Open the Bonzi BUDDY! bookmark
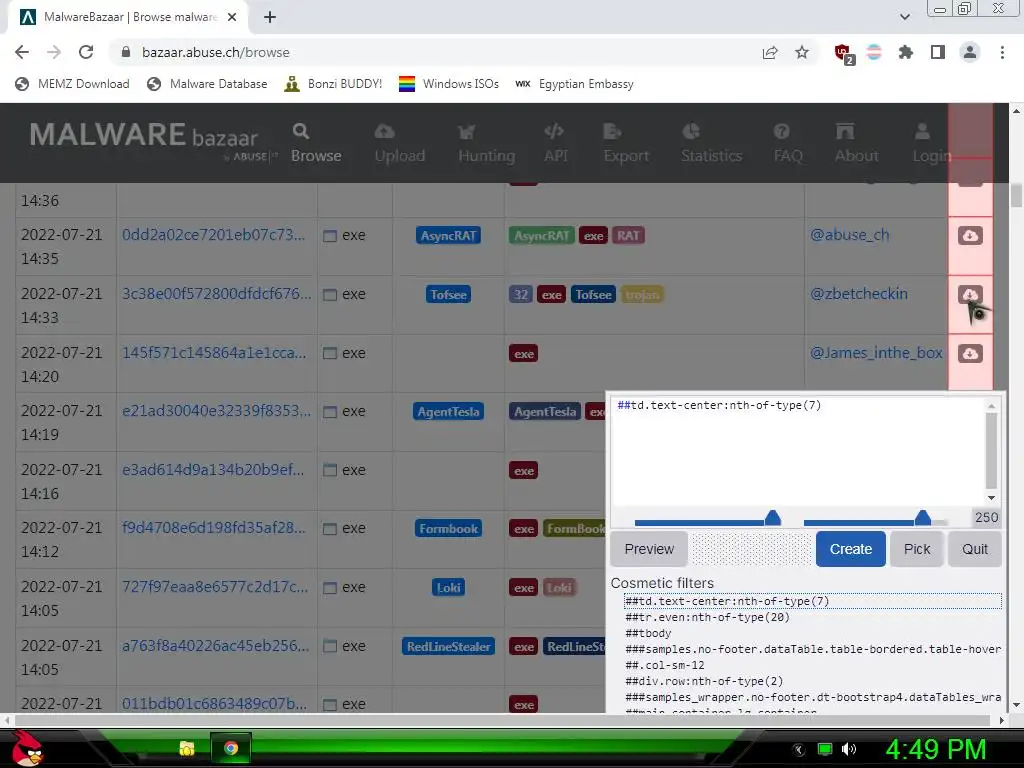1024x768 pixels. (x=333, y=84)
